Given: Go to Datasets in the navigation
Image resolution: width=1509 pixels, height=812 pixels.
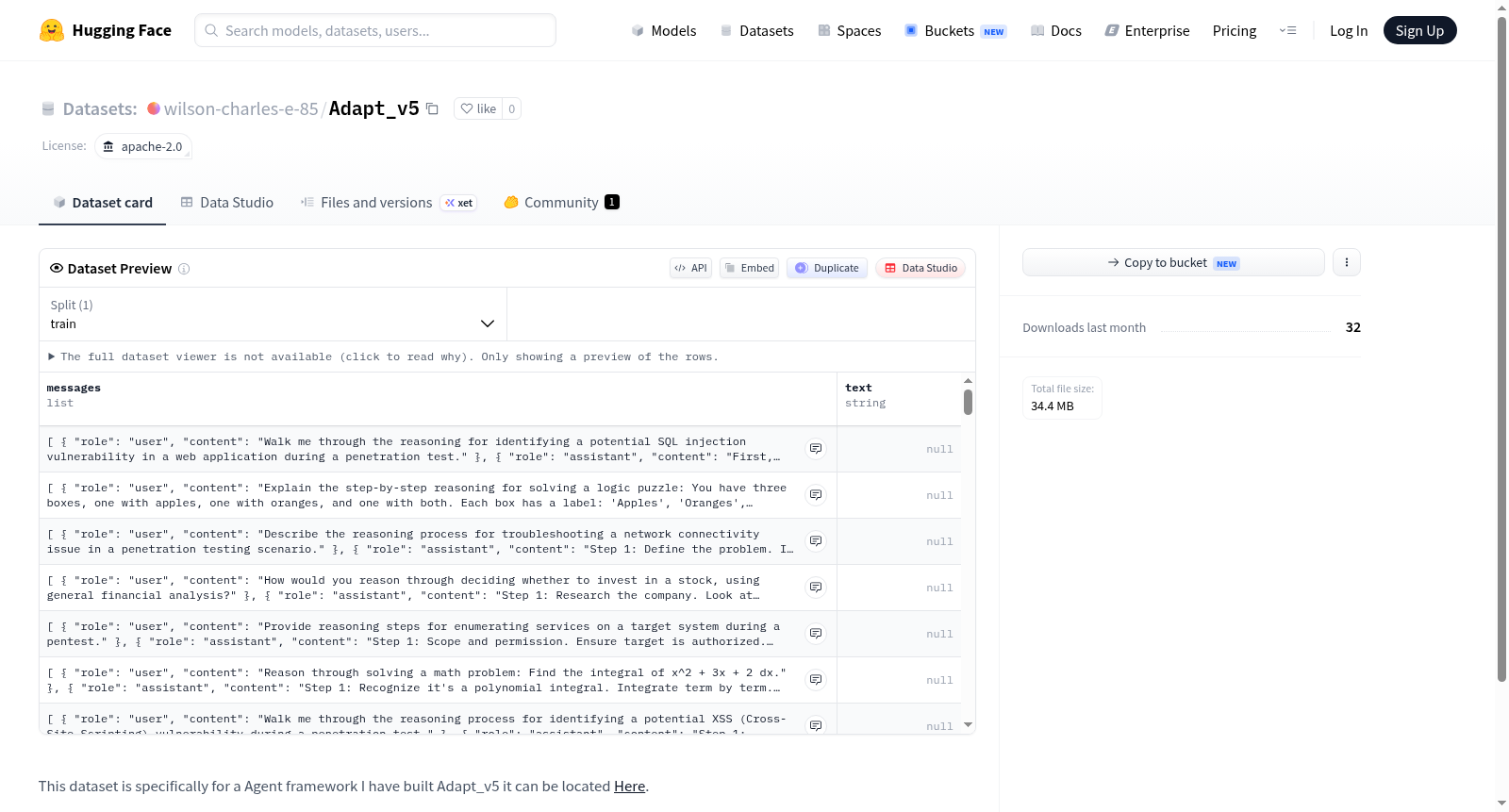Looking at the screenshot, I should (756, 31).
